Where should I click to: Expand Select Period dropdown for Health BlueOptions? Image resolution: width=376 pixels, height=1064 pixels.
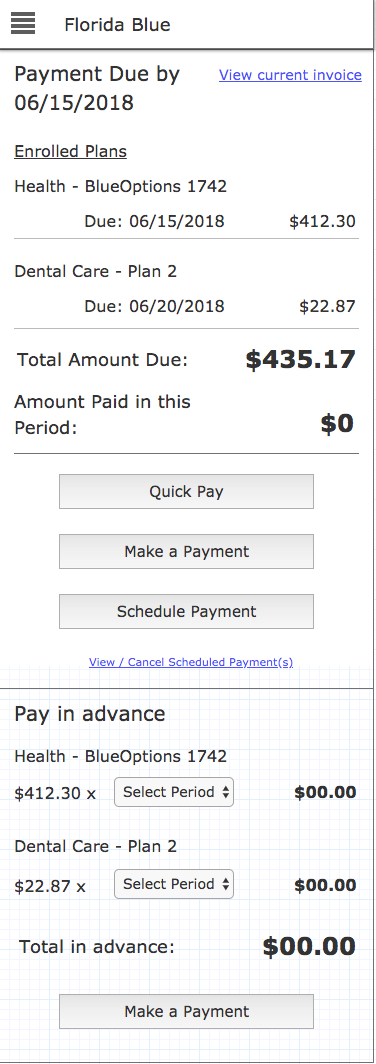click(174, 792)
